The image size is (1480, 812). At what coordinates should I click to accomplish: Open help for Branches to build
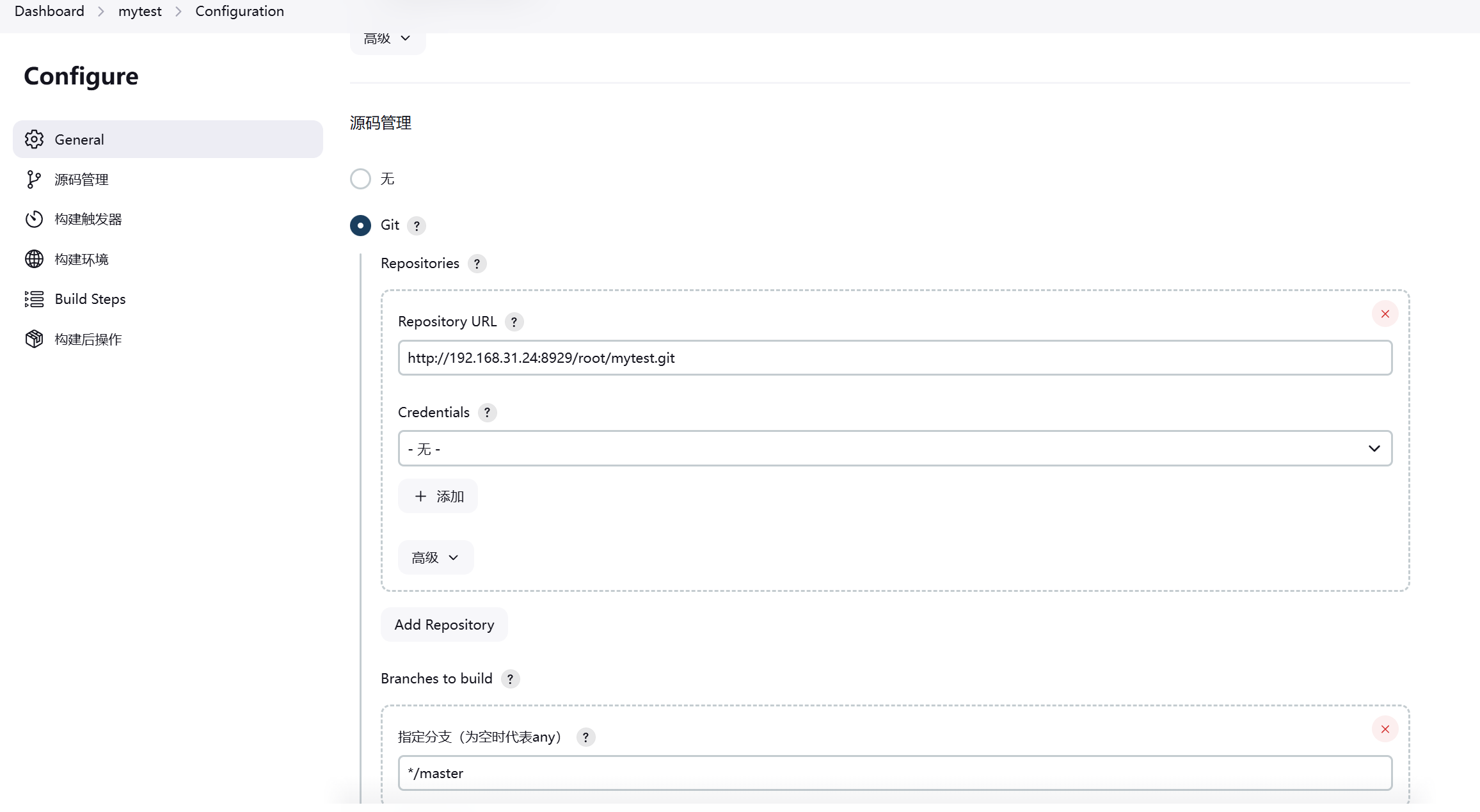(x=510, y=679)
